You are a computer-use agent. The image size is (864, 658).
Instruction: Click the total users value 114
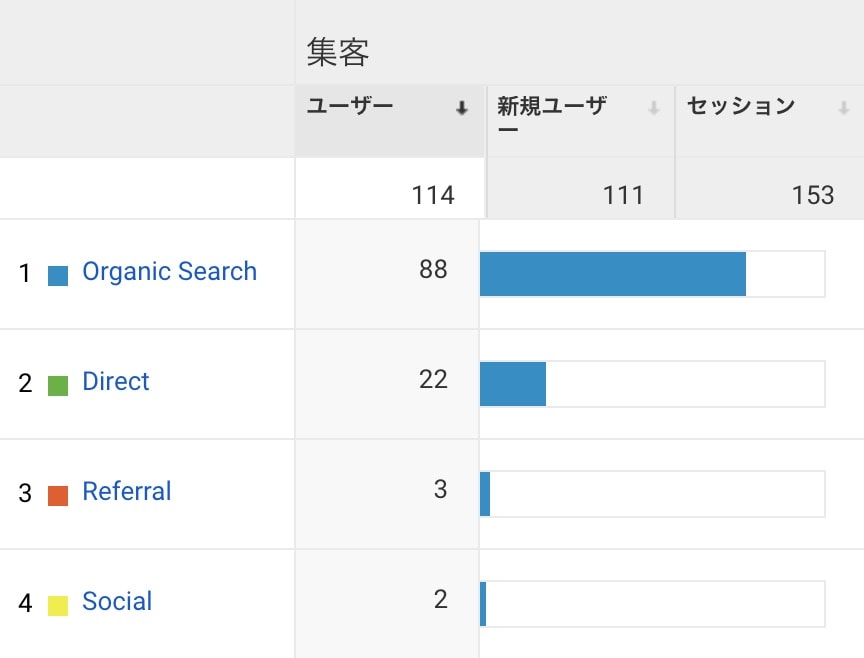tap(433, 195)
